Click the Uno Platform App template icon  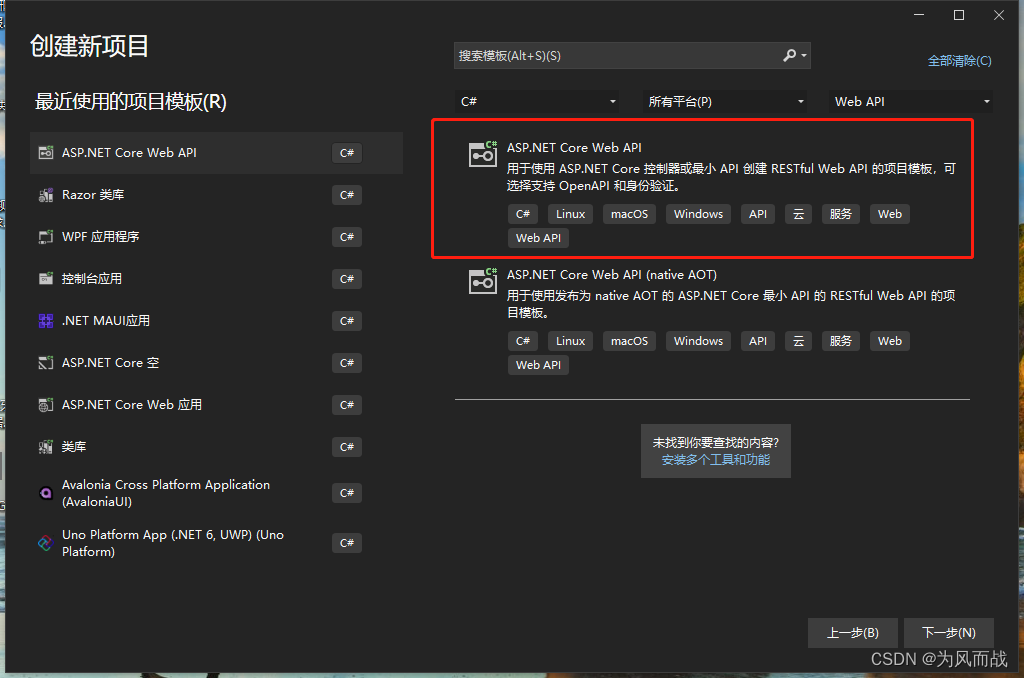(x=45, y=542)
